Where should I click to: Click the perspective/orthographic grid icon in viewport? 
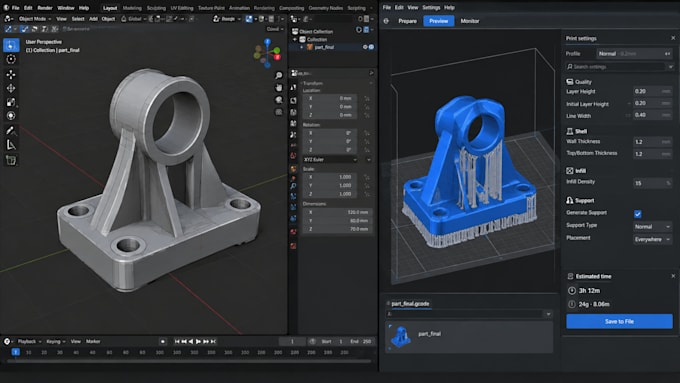[278, 112]
